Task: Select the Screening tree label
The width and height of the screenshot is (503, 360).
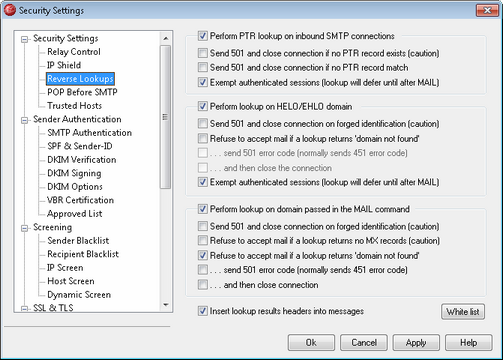Action: click(x=52, y=227)
